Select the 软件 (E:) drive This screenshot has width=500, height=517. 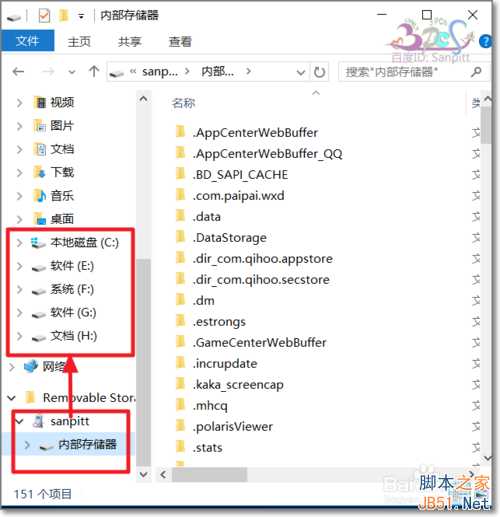coord(72,266)
